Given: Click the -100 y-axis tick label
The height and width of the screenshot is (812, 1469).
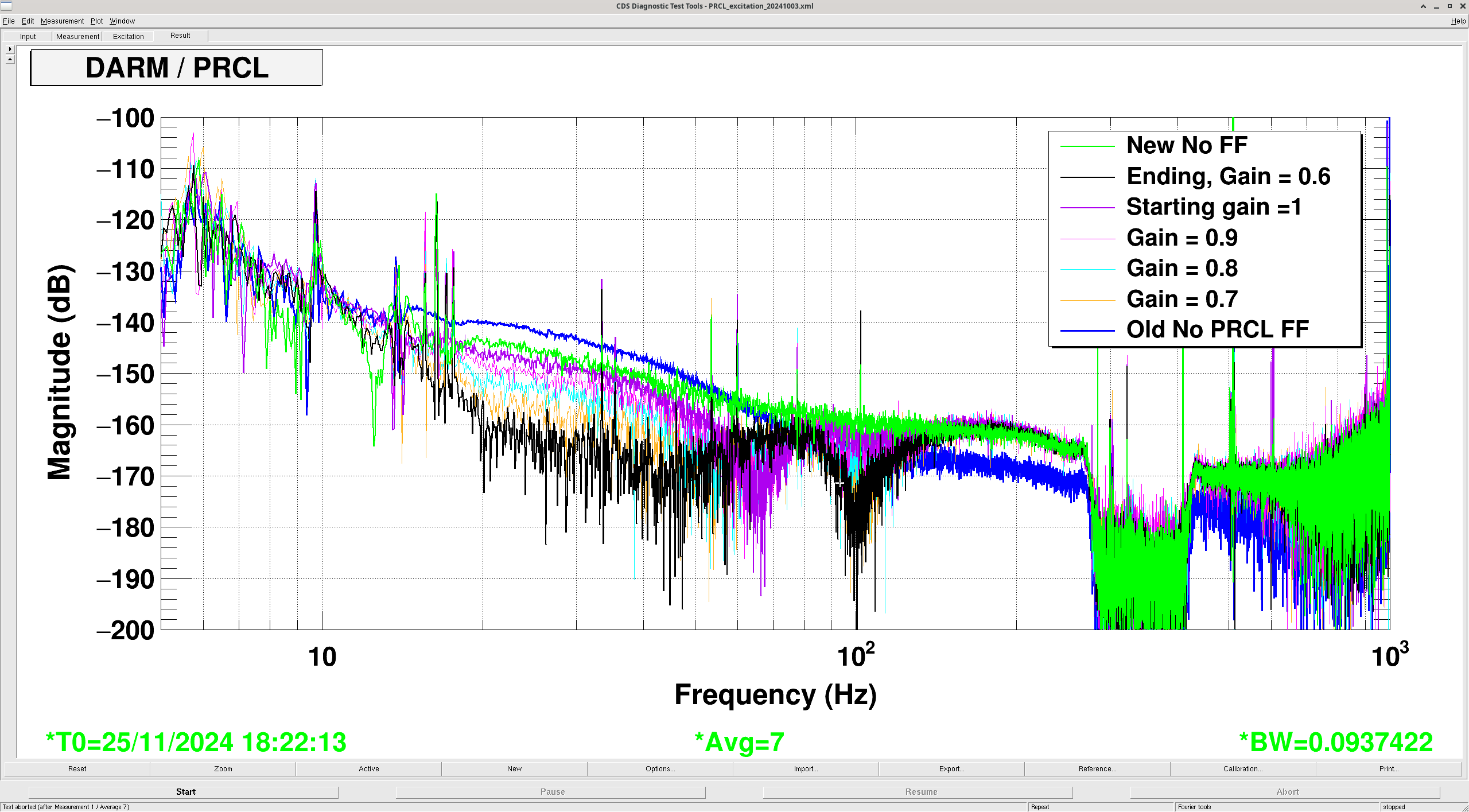Looking at the screenshot, I should (x=126, y=118).
